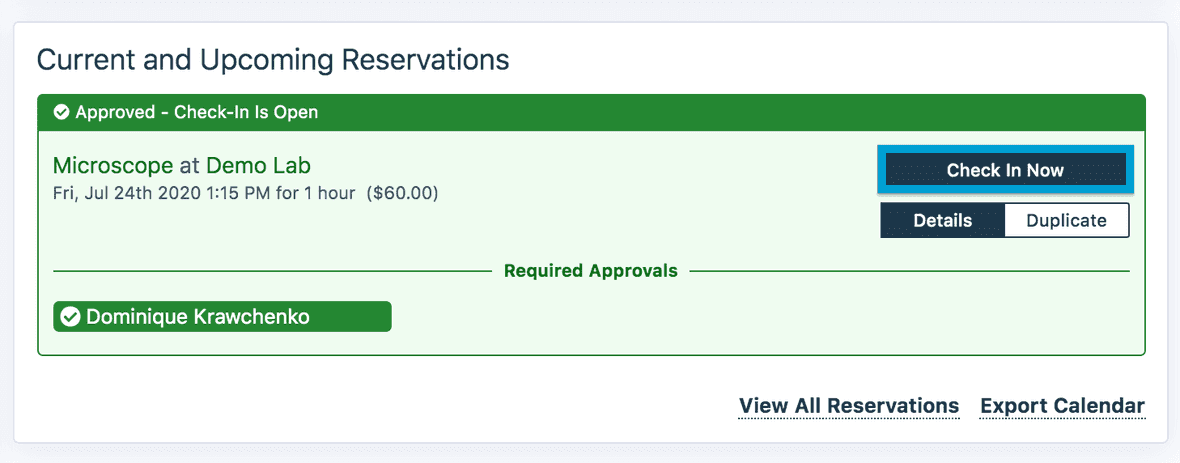Click the divider line left of Required Approvals

[x=270, y=271]
